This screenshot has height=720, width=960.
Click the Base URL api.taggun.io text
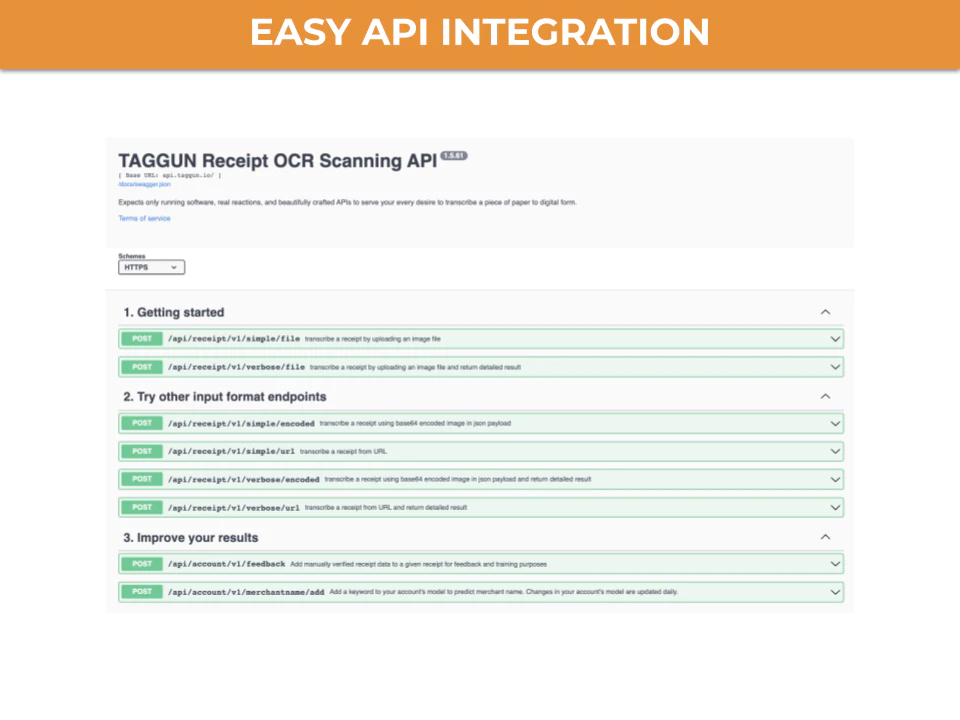[170, 175]
